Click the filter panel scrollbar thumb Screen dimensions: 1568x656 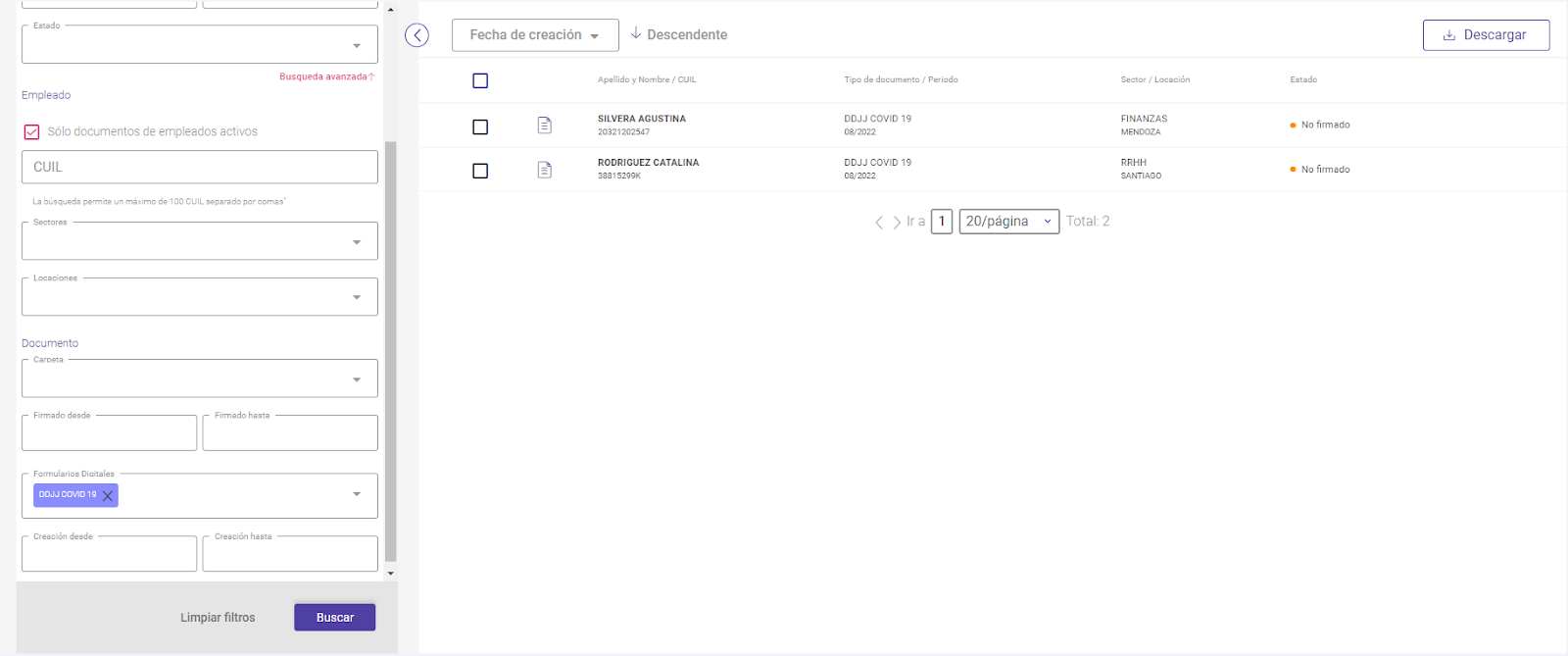[391, 351]
